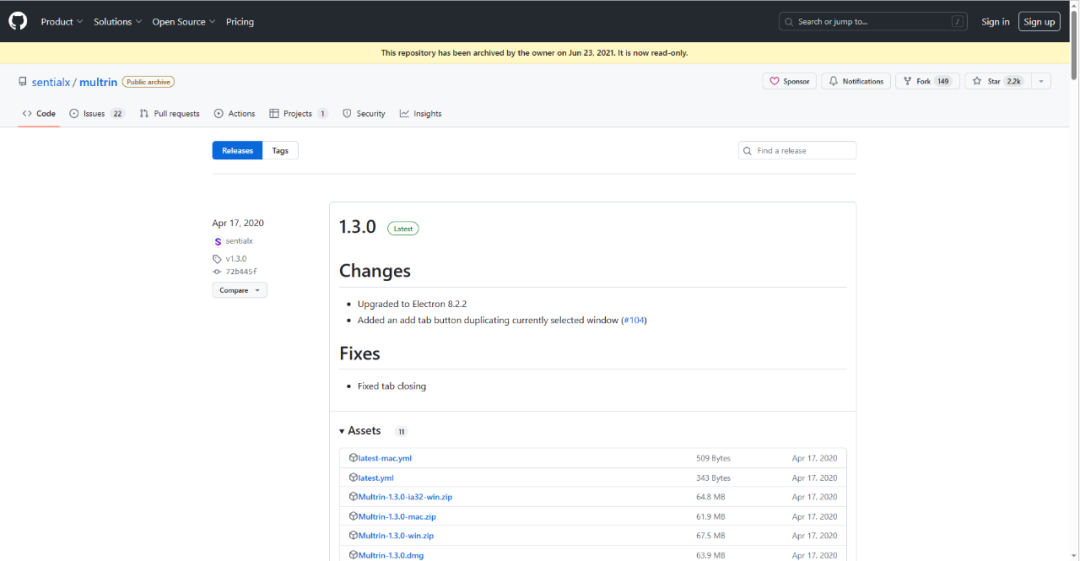Click the Pull requests tab icon
This screenshot has width=1080, height=561.
point(144,114)
